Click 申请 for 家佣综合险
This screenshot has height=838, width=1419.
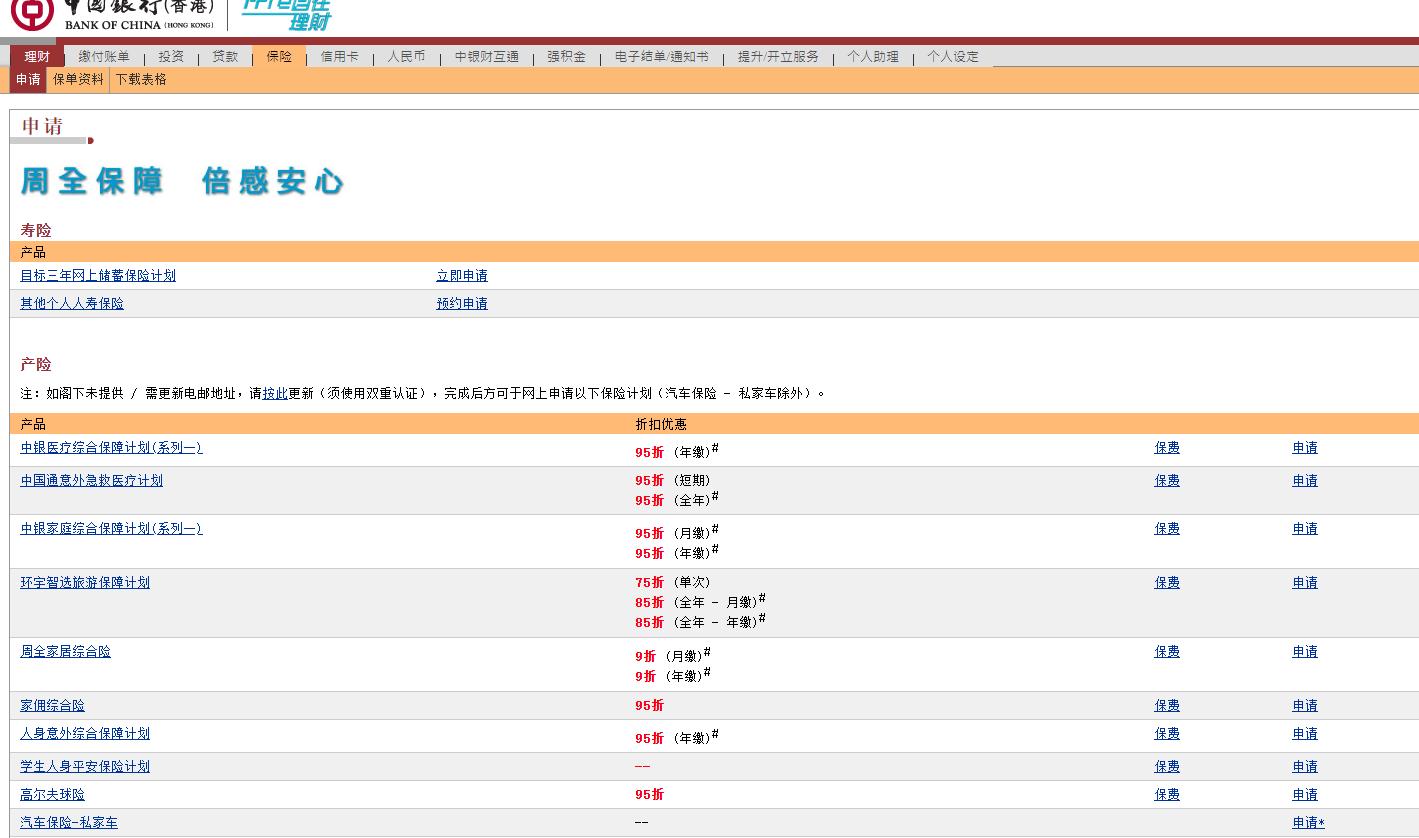pos(1305,706)
